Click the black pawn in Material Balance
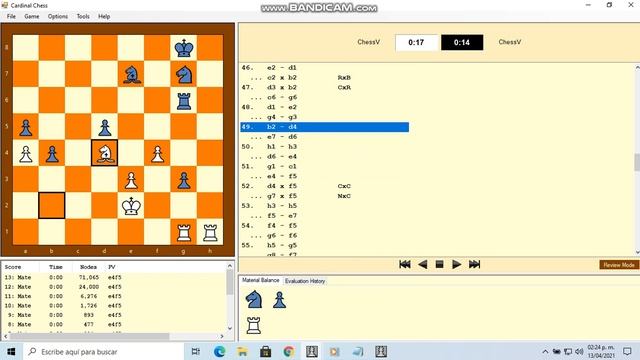 pos(280,300)
